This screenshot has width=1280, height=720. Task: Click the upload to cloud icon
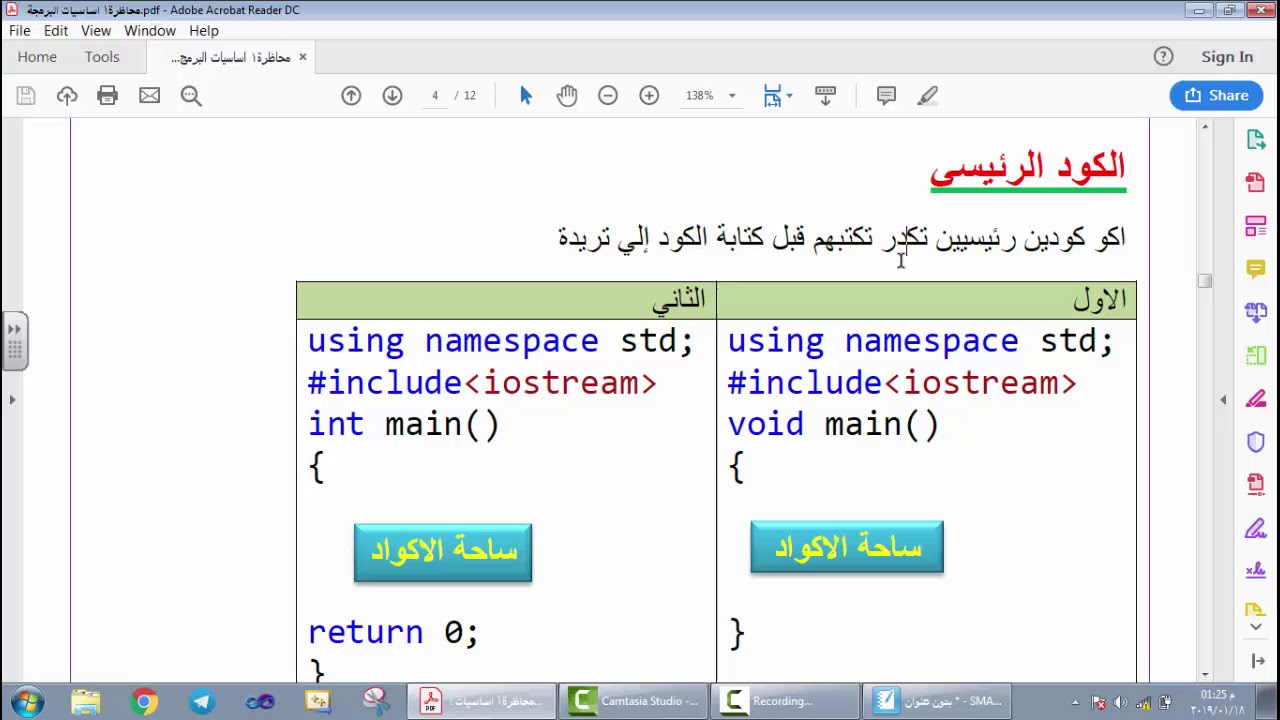click(x=67, y=95)
